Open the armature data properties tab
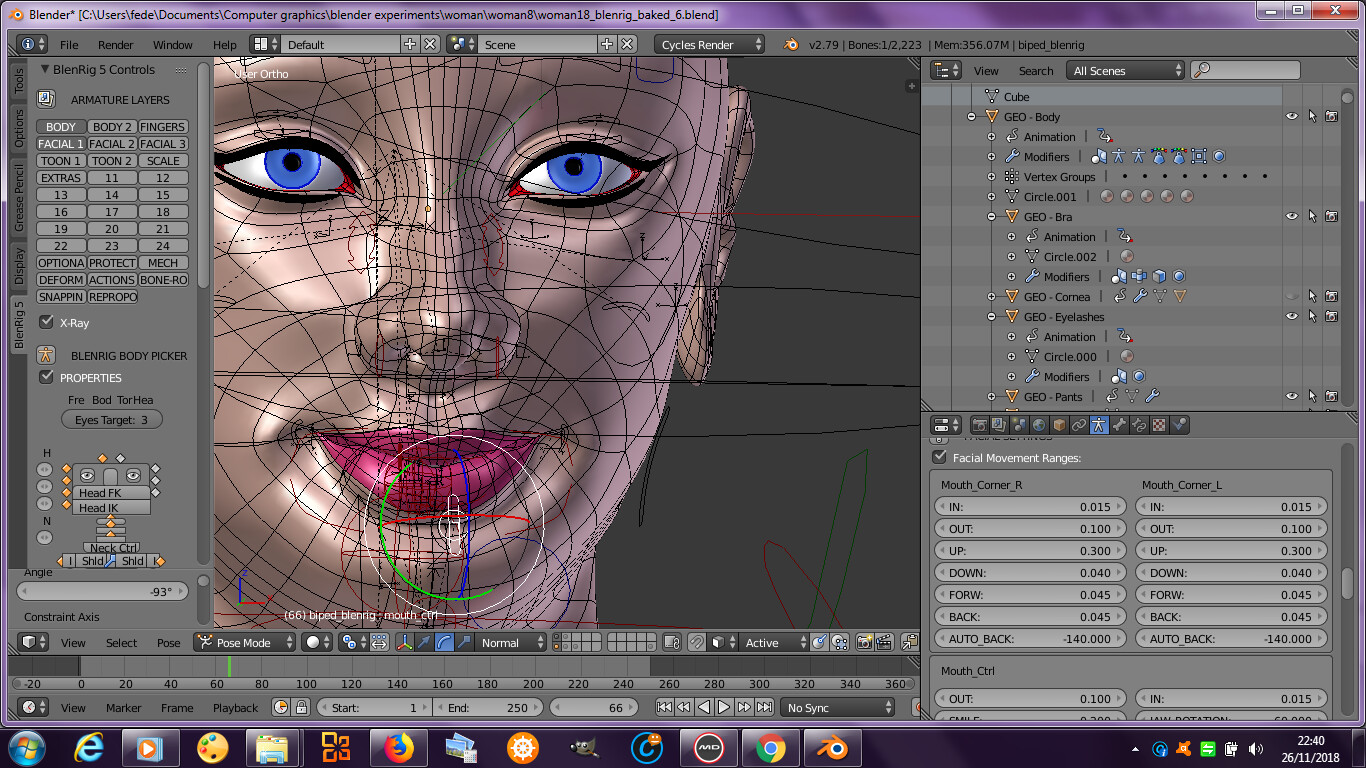This screenshot has height=768, width=1366. click(x=1099, y=425)
